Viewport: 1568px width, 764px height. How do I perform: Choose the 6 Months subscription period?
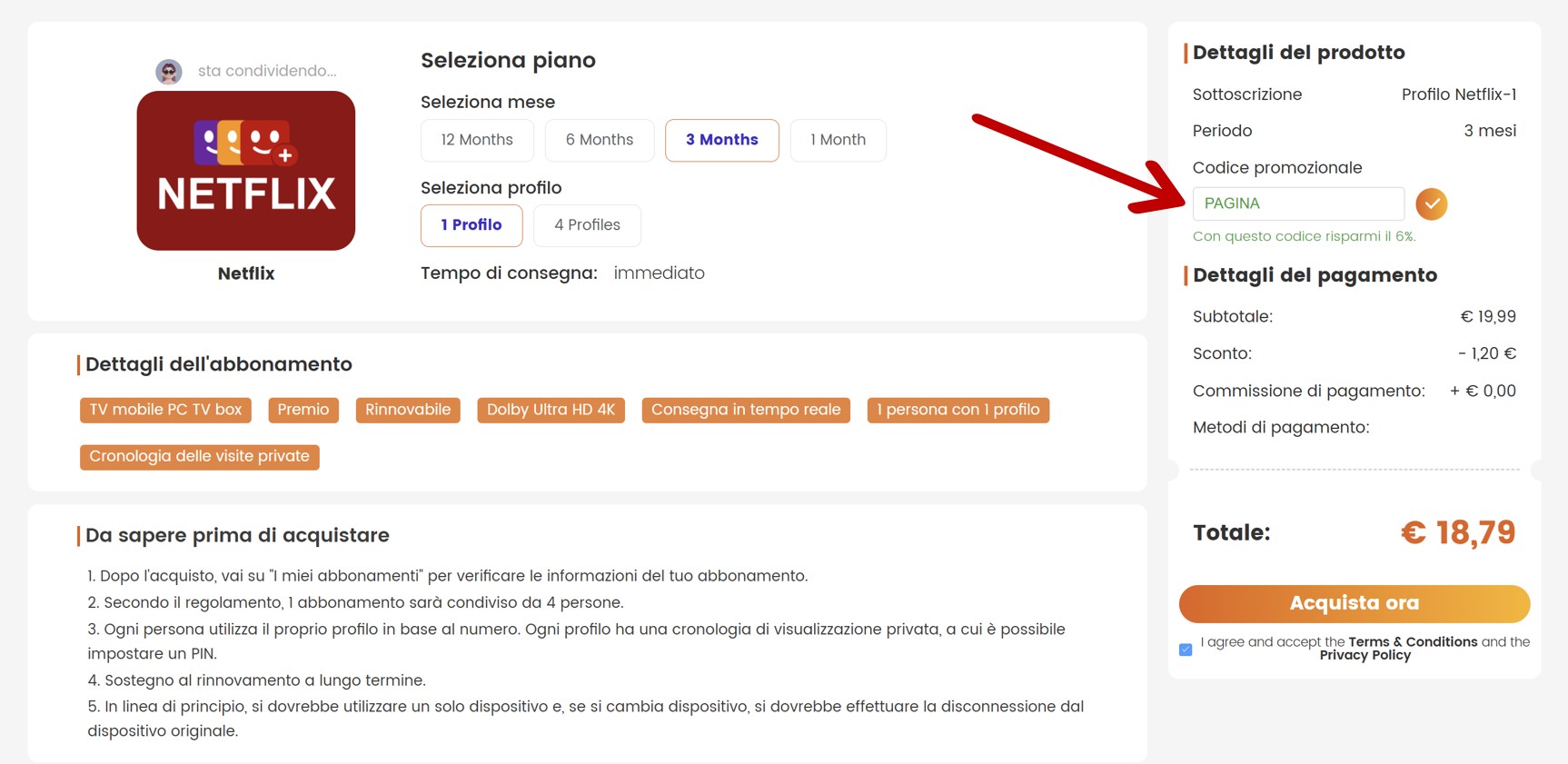[x=599, y=140]
